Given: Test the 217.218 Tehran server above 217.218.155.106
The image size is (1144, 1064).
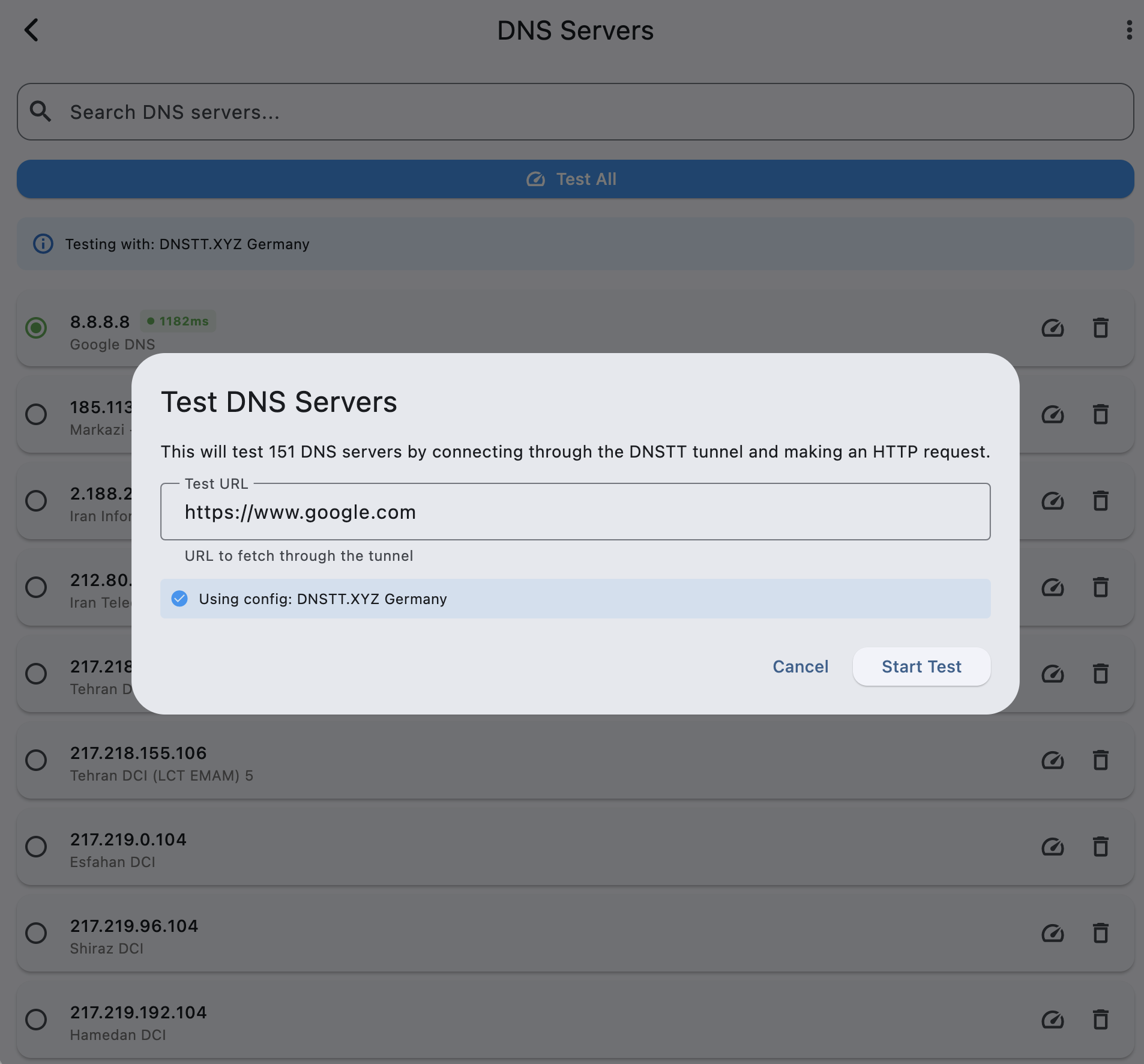Looking at the screenshot, I should [x=1053, y=674].
